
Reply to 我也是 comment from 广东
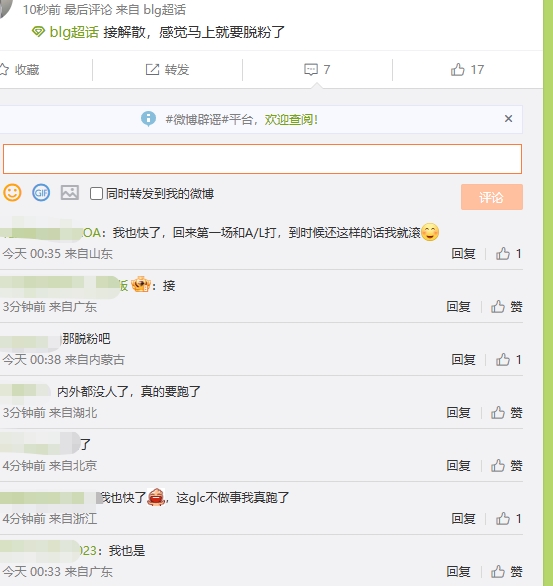(x=458, y=571)
